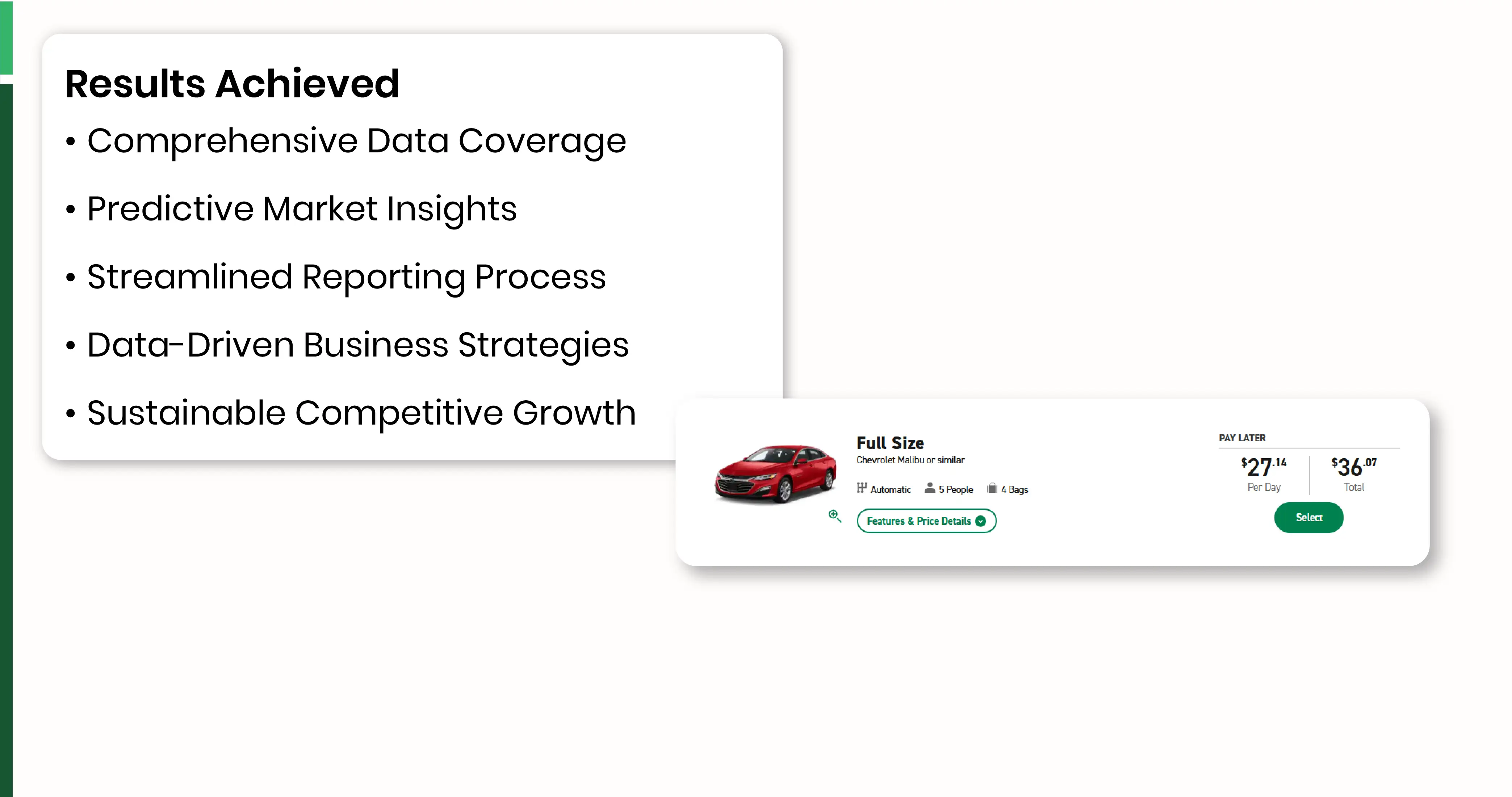Click the Results Achieved heading
Viewport: 1512px width, 797px height.
[232, 84]
